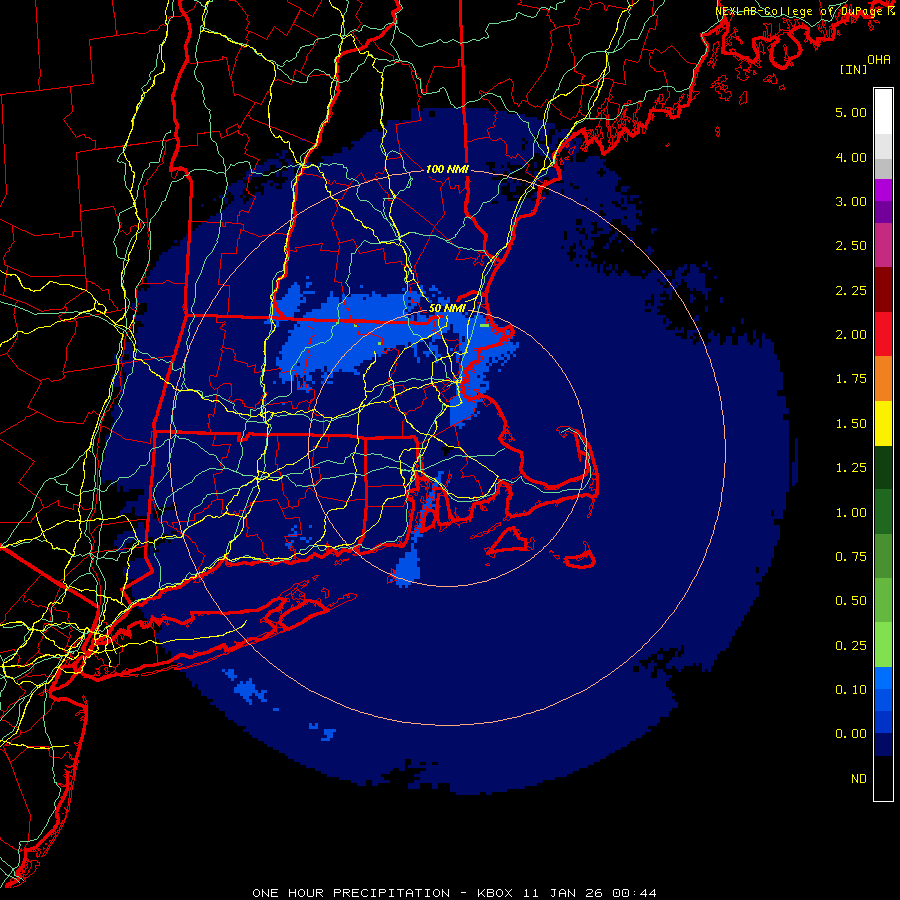Viewport: 900px width, 900px height.
Task: Click the 'ND' no-data label
Action: click(x=859, y=779)
